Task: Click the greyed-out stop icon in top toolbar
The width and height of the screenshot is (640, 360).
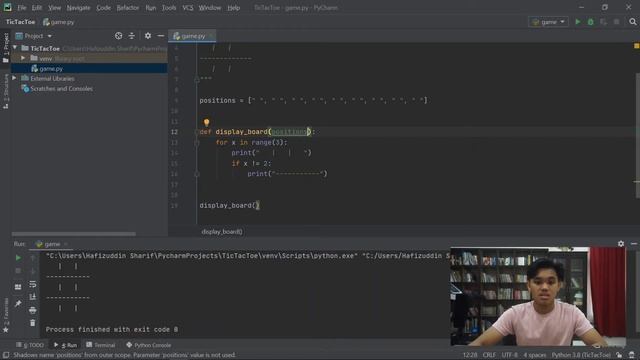Action: click(616, 22)
